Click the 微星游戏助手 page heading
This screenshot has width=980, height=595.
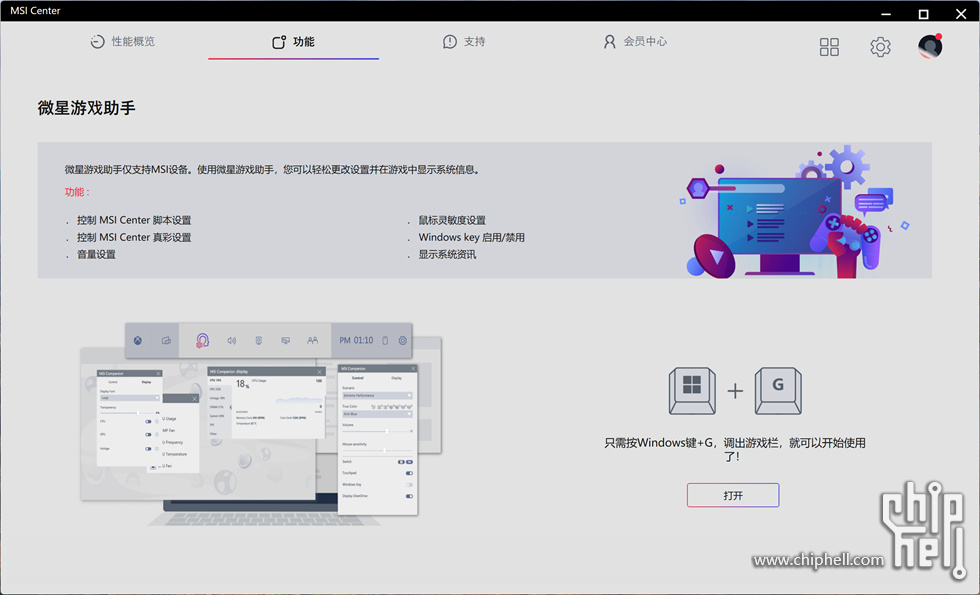click(86, 108)
